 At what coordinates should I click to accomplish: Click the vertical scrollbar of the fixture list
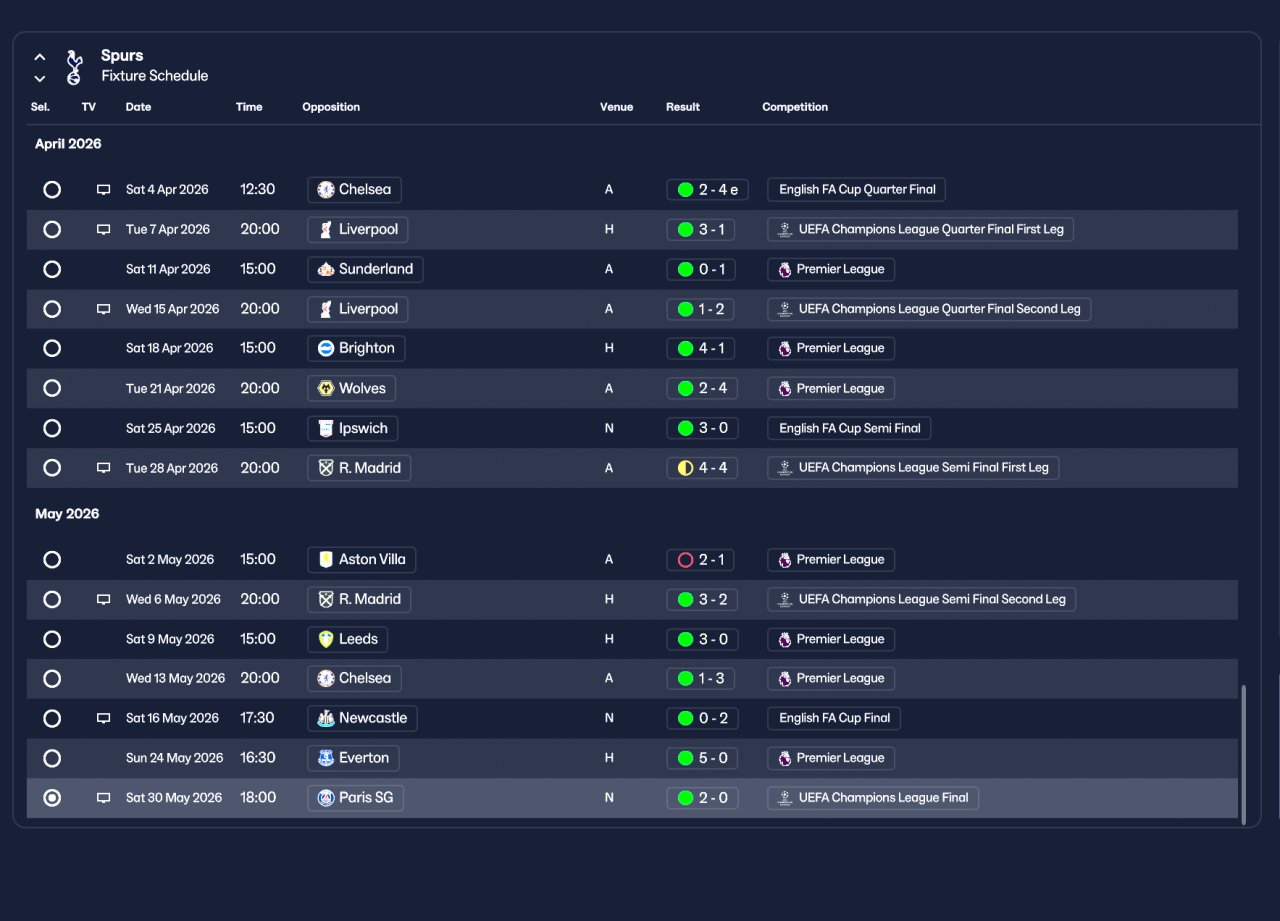click(x=1244, y=754)
